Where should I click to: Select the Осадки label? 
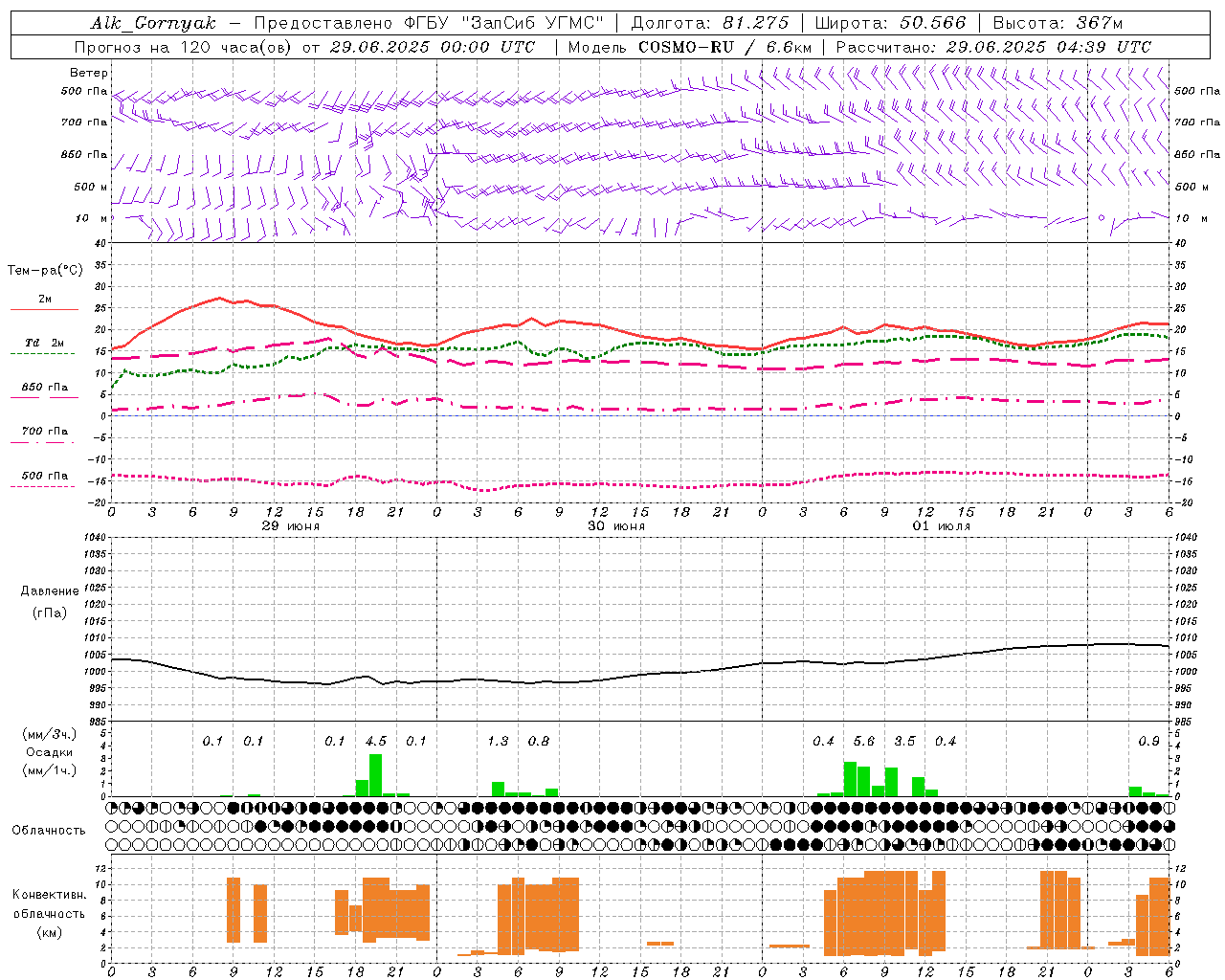50,752
